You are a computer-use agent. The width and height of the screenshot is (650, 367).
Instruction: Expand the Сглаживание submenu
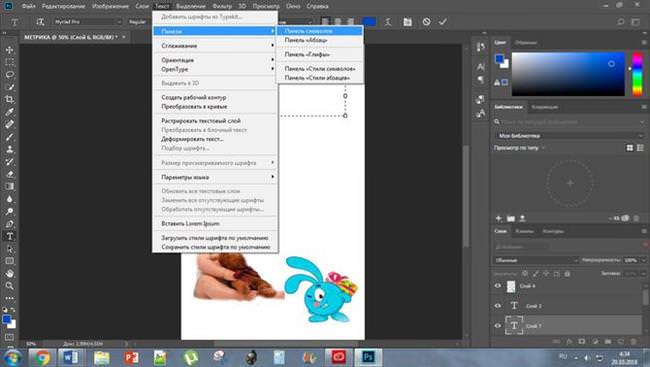click(216, 46)
